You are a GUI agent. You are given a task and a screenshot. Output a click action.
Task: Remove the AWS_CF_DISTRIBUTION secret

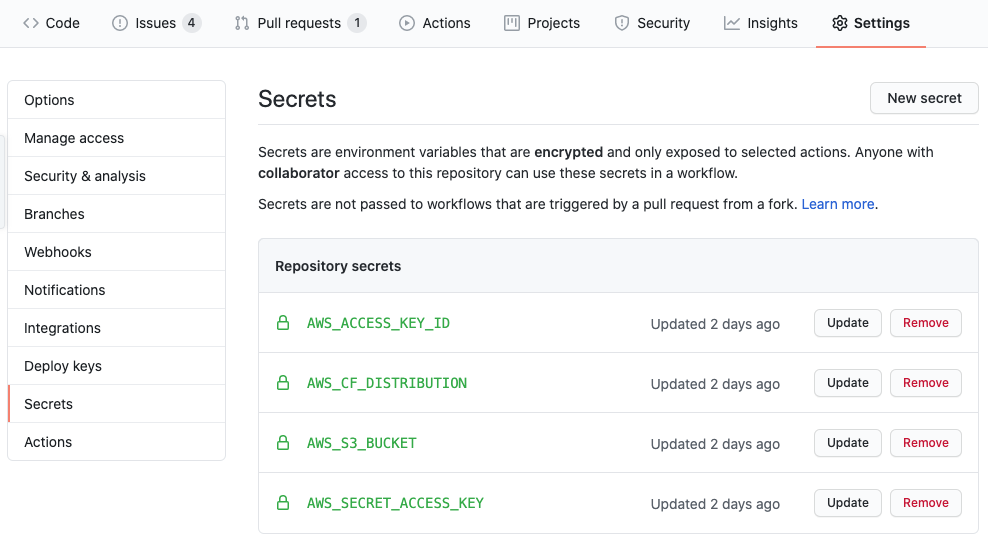click(x=926, y=383)
